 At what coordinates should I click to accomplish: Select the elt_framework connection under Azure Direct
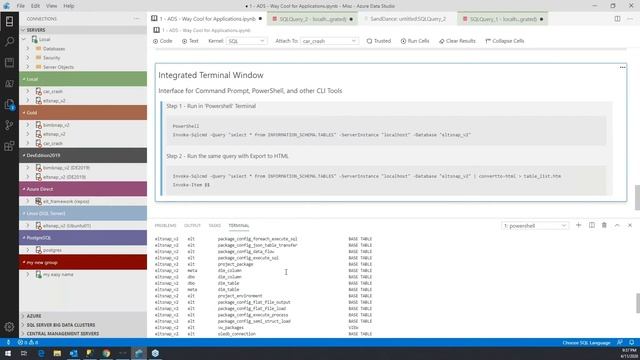pos(66,201)
